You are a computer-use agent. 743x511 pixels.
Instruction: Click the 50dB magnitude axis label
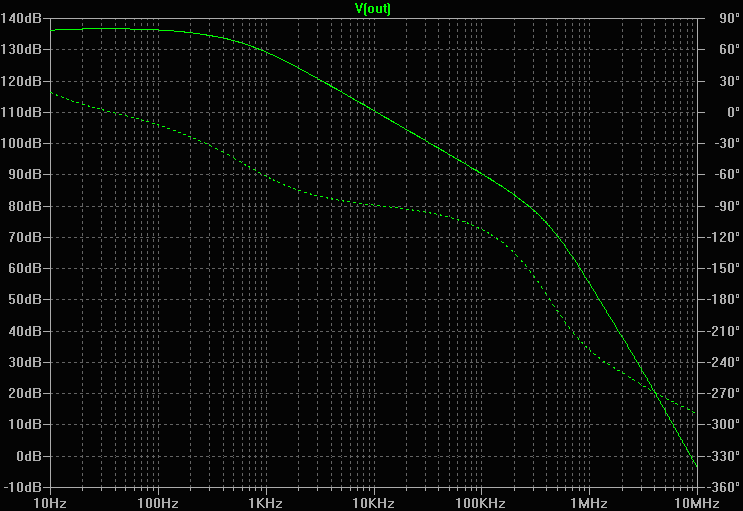click(x=25, y=299)
